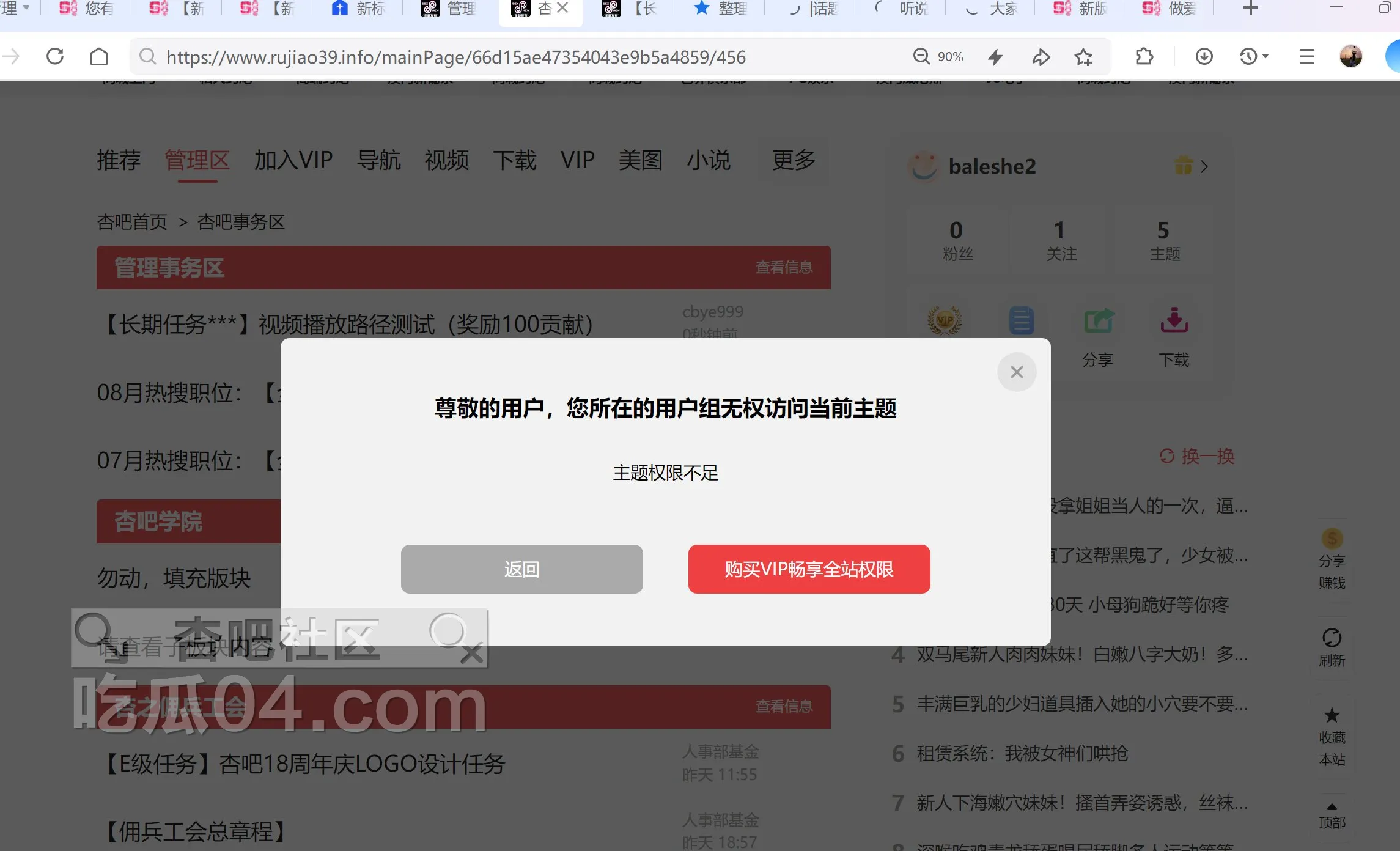Open a new browser tab with plus
This screenshot has height=851, width=1400.
(1251, 9)
